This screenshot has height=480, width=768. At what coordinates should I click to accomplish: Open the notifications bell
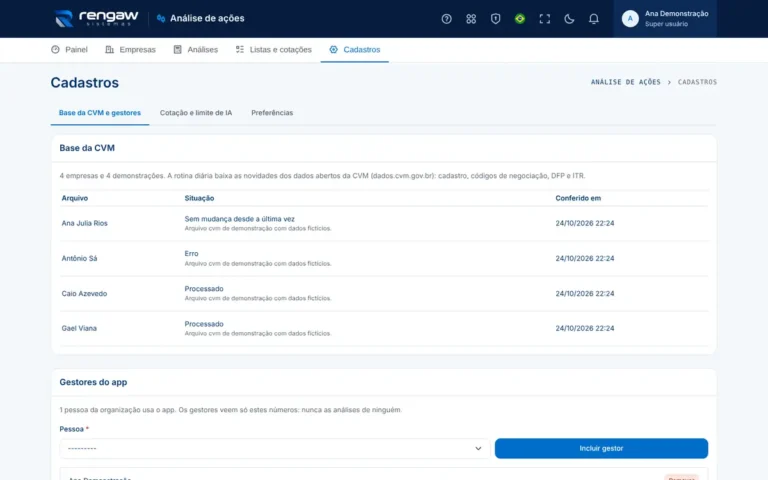pyautogui.click(x=593, y=19)
